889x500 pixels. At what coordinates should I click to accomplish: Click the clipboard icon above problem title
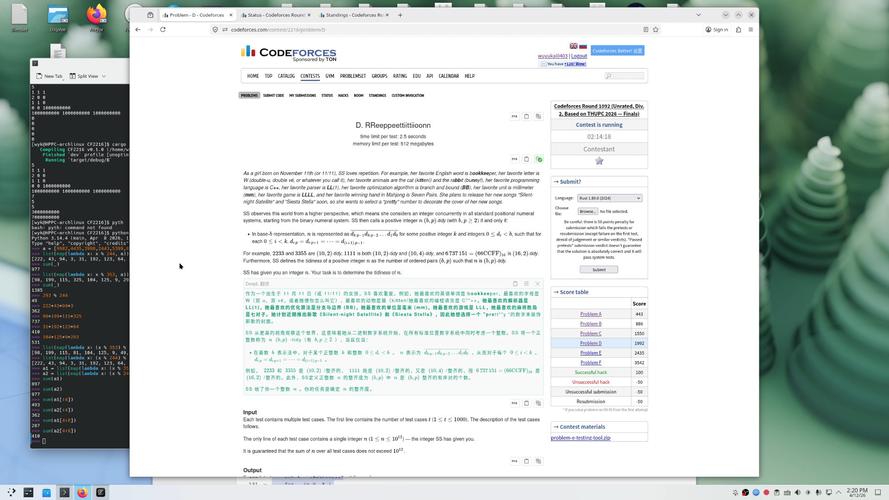click(526, 116)
